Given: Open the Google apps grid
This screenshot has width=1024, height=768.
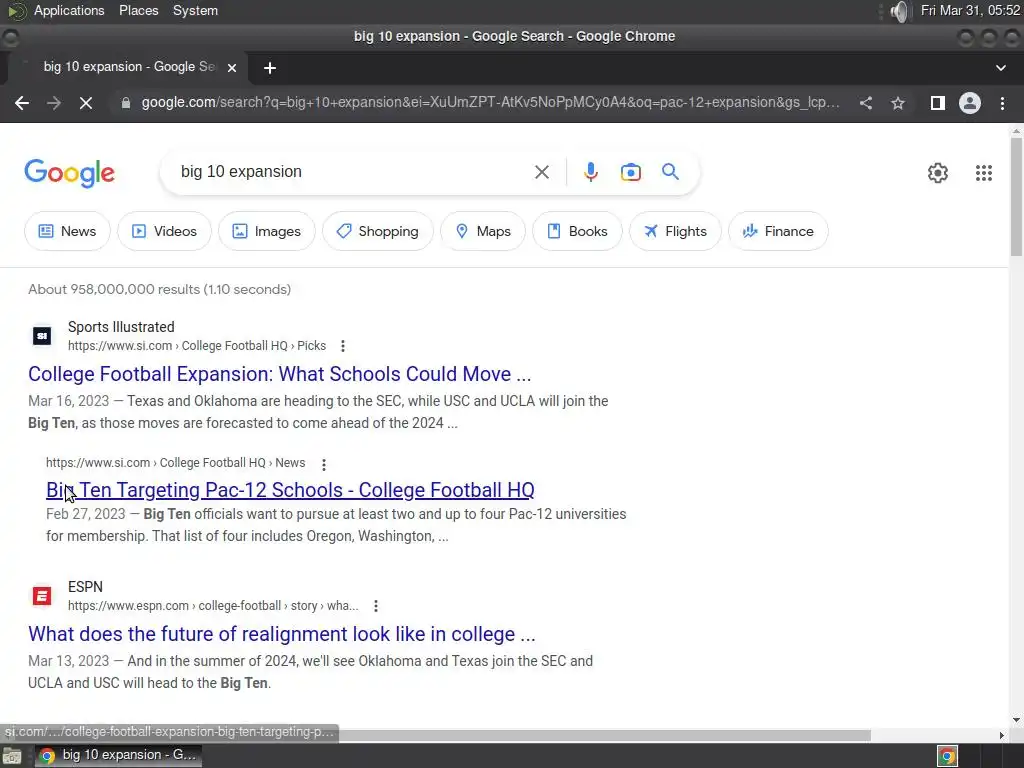Looking at the screenshot, I should pos(984,172).
